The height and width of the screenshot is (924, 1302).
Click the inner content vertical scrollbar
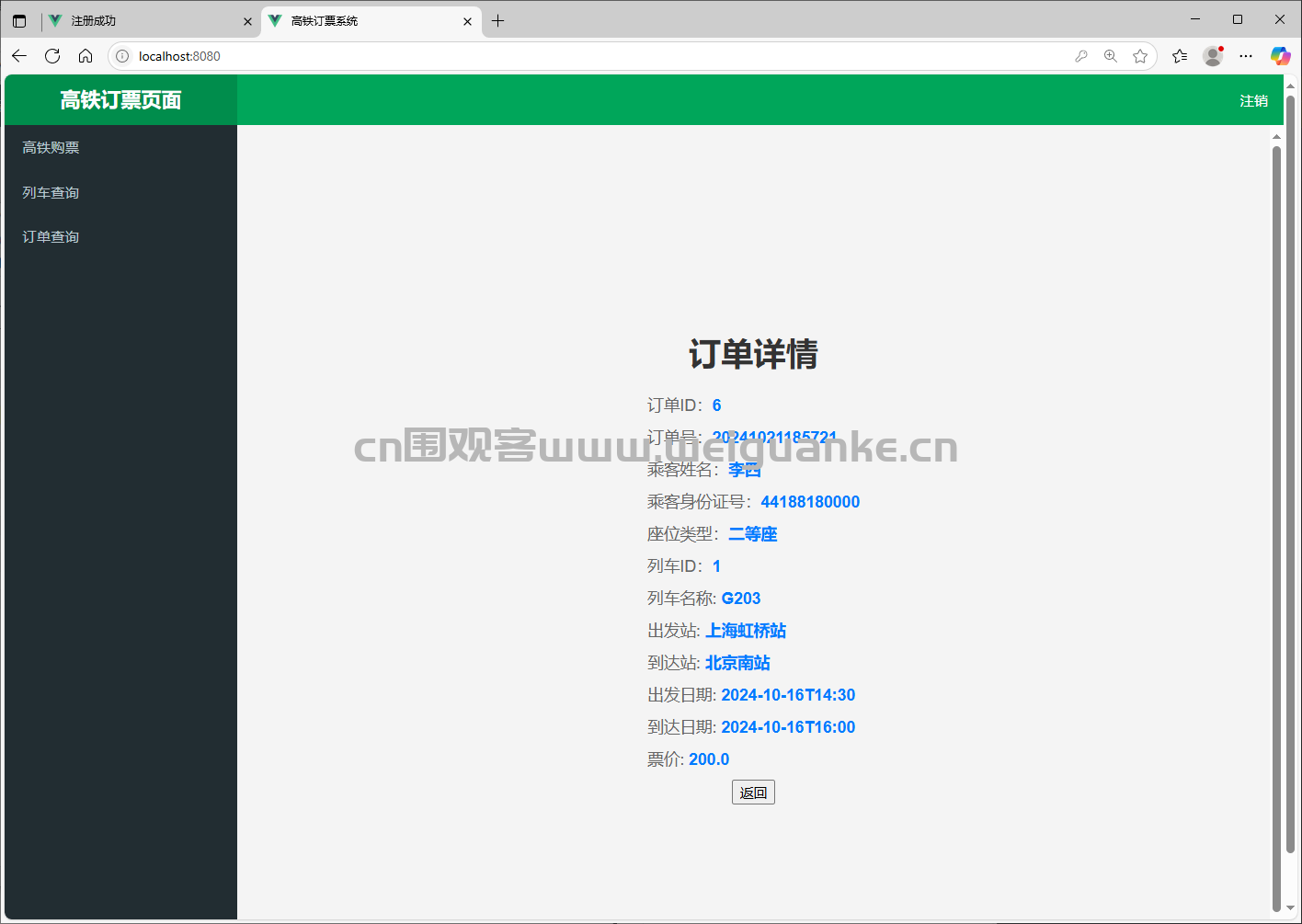click(x=1276, y=528)
